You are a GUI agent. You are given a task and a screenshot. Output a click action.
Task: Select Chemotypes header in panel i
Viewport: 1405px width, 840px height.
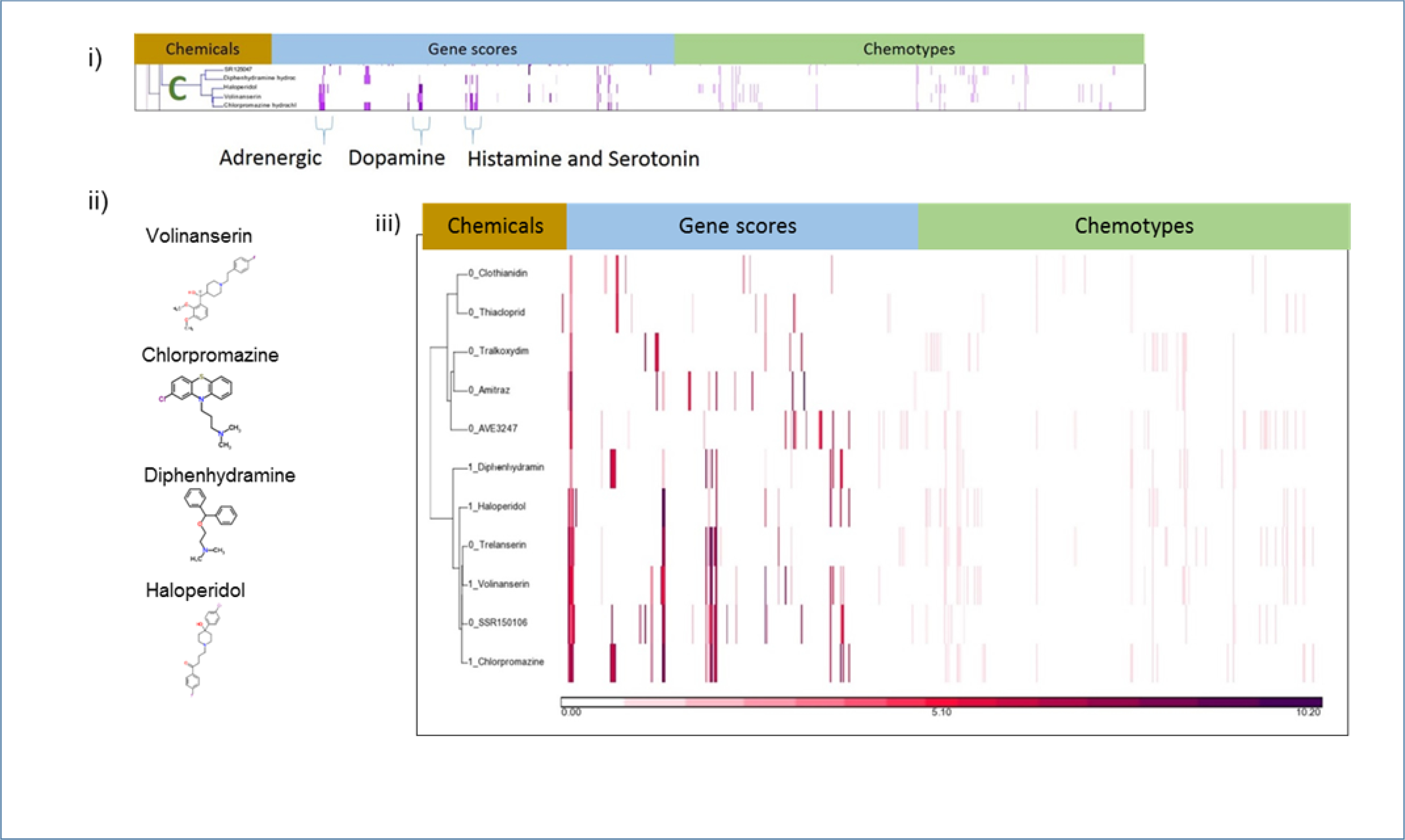point(909,49)
